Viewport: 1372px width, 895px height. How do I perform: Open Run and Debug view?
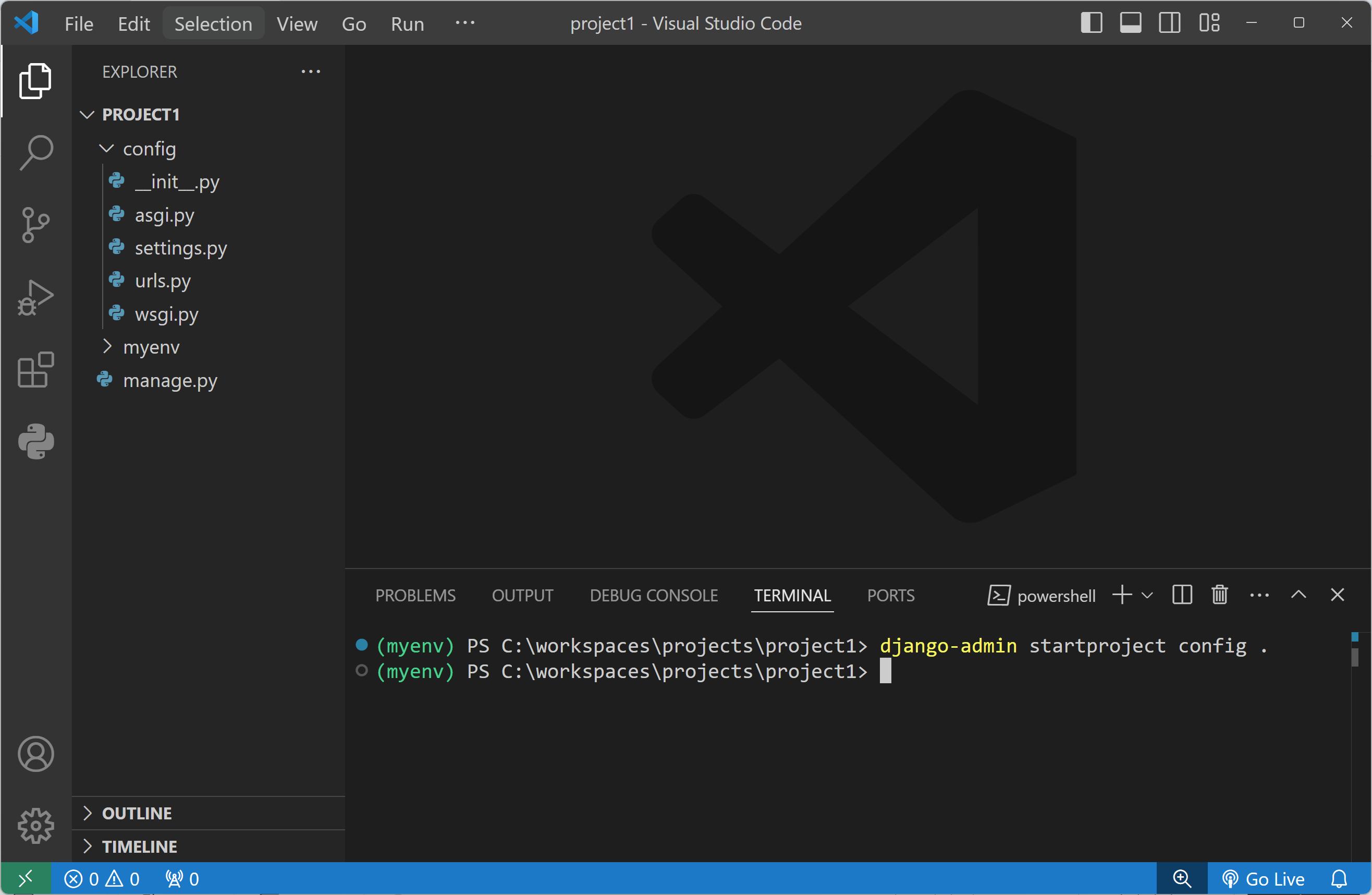(36, 298)
